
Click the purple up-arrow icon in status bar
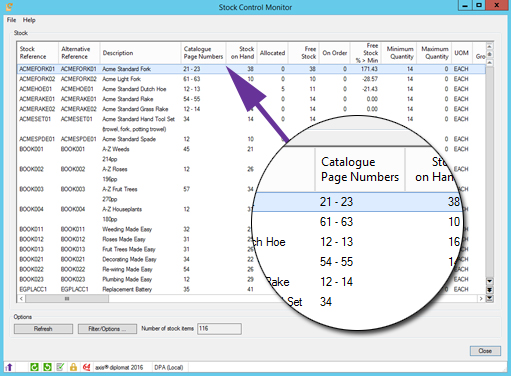pos(9,367)
